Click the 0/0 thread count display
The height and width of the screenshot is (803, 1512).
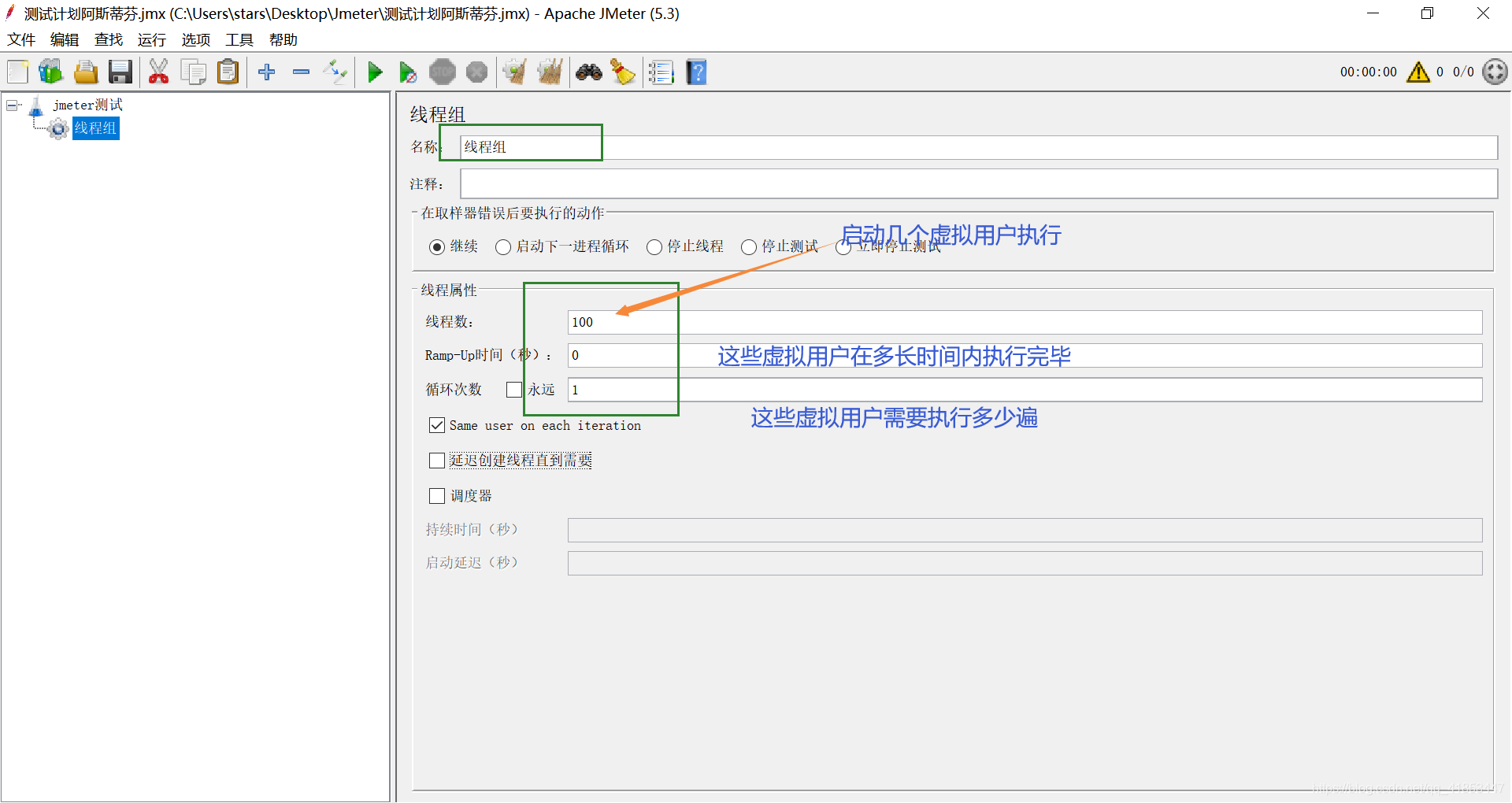(1463, 72)
